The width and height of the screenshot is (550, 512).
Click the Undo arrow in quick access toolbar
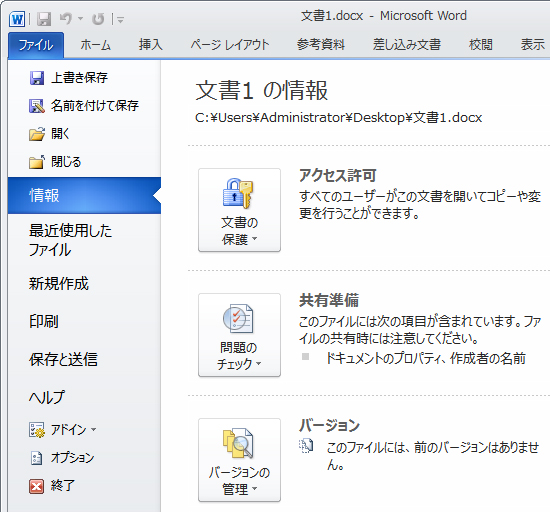click(x=66, y=19)
